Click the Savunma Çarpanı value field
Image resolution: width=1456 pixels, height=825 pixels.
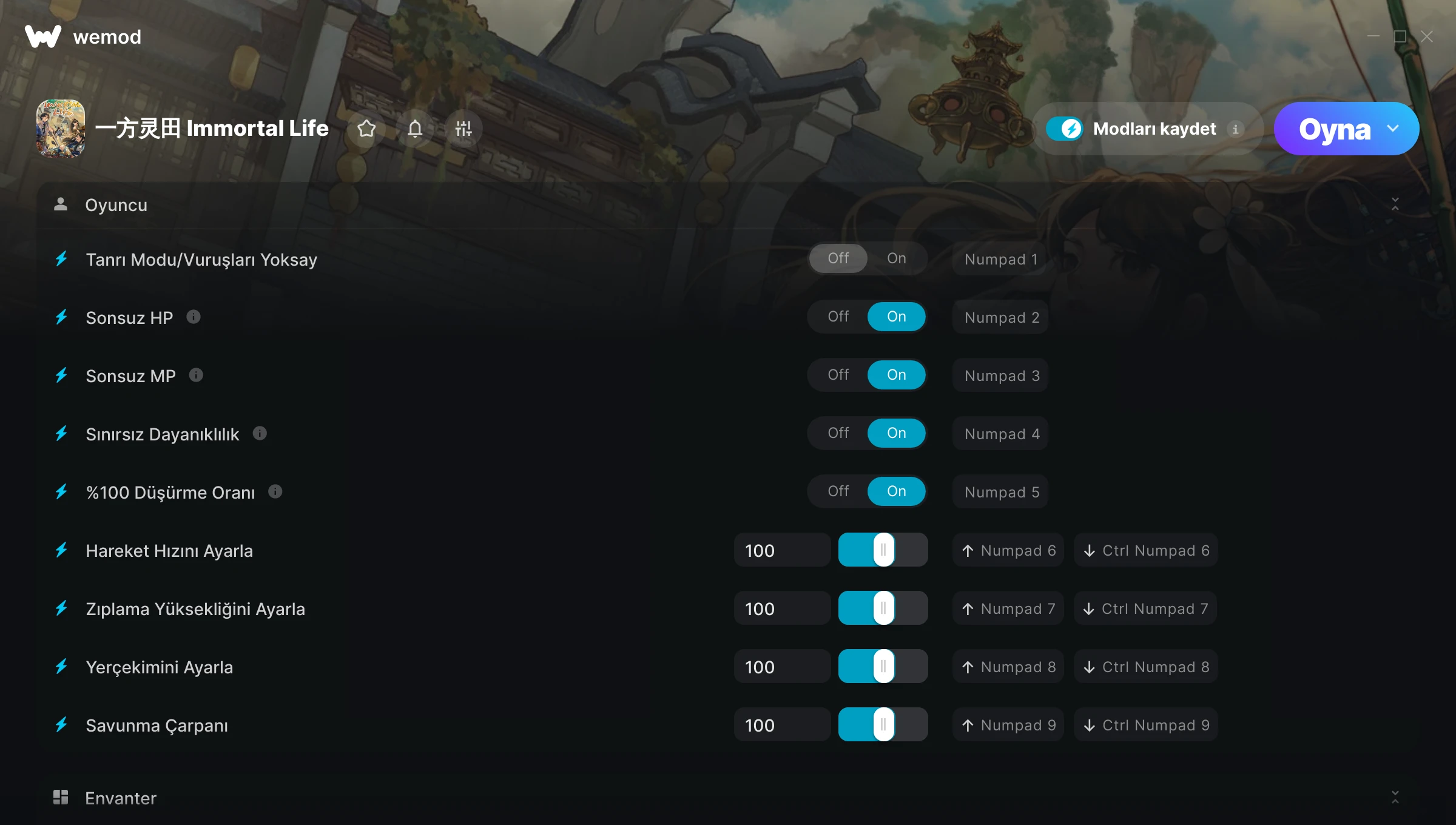pos(782,725)
